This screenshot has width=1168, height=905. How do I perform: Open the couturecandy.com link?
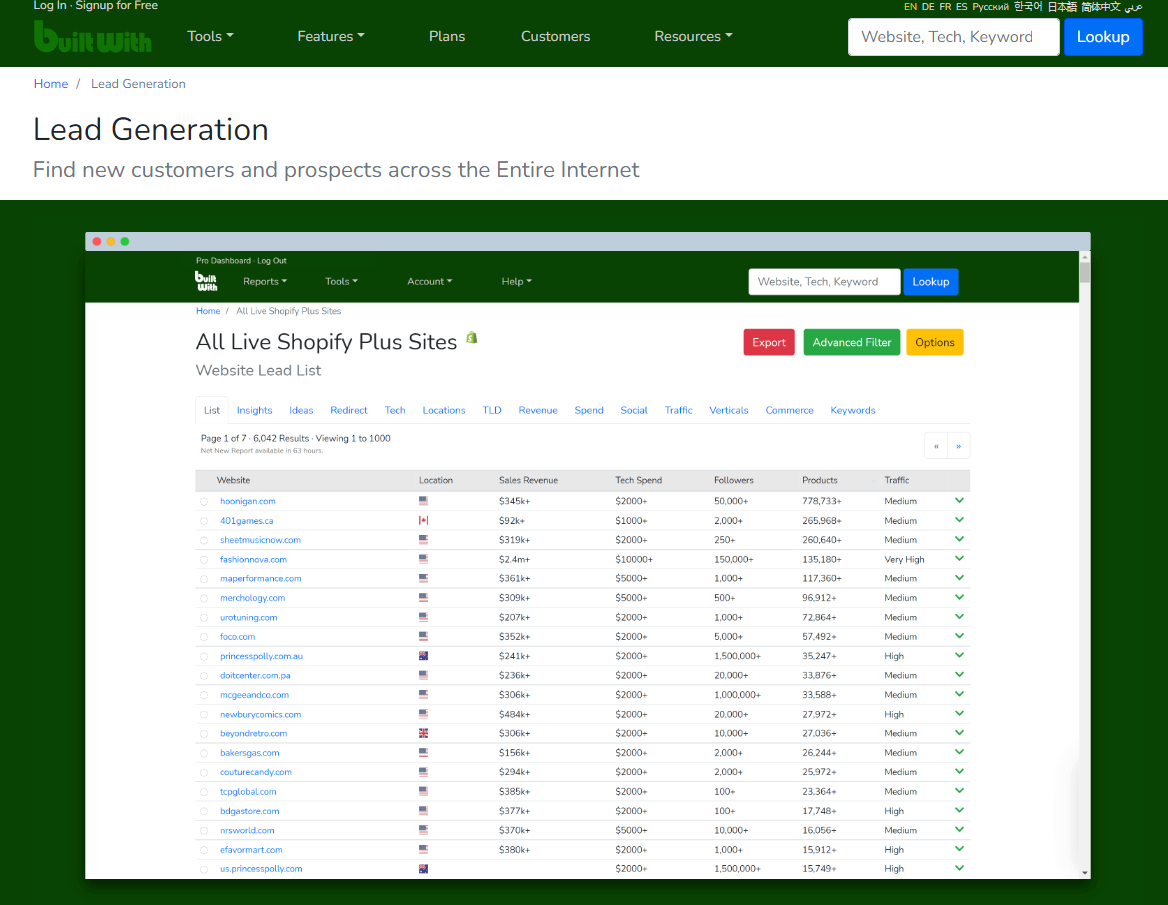(x=256, y=772)
